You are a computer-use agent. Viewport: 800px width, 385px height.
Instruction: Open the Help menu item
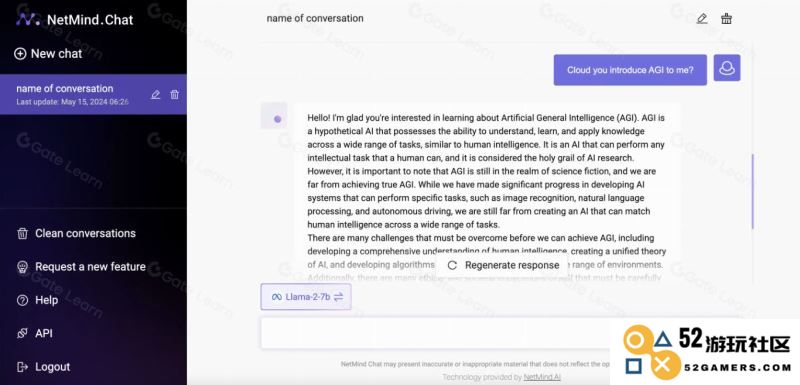37,300
